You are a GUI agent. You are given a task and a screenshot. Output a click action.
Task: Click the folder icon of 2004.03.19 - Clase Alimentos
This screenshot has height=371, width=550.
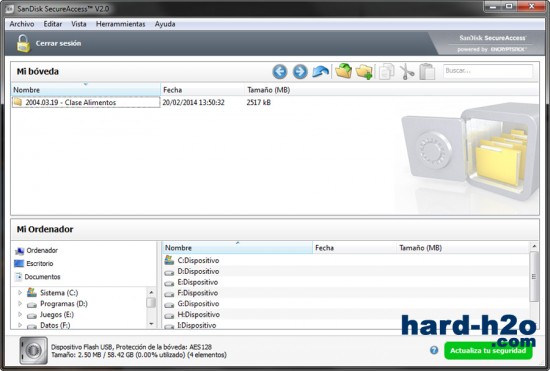click(x=18, y=102)
